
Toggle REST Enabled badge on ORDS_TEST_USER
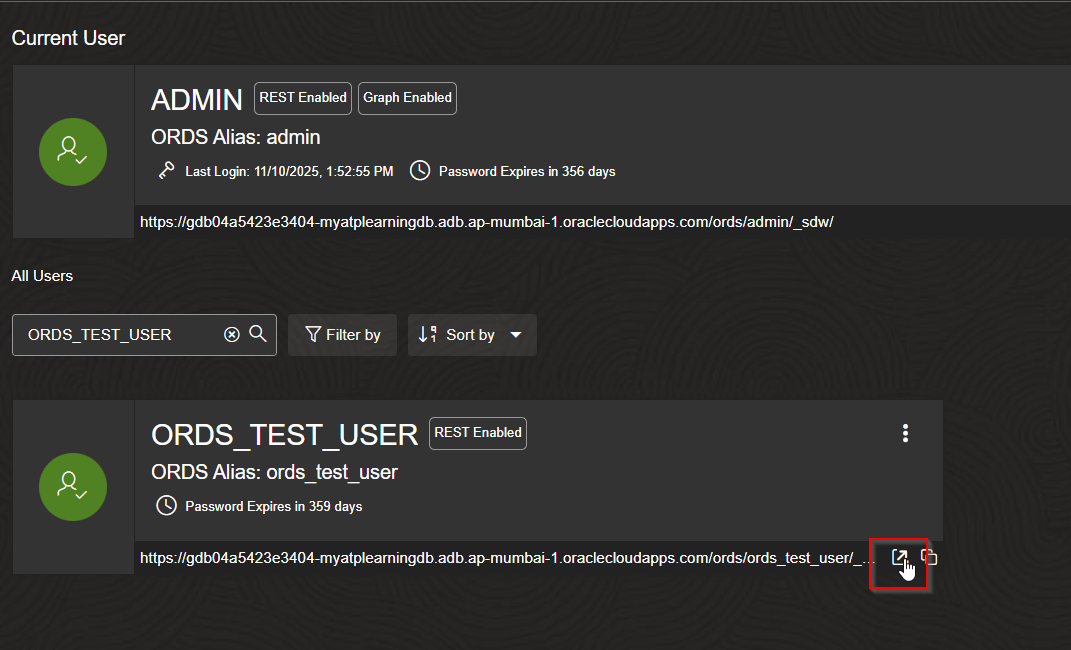point(477,433)
